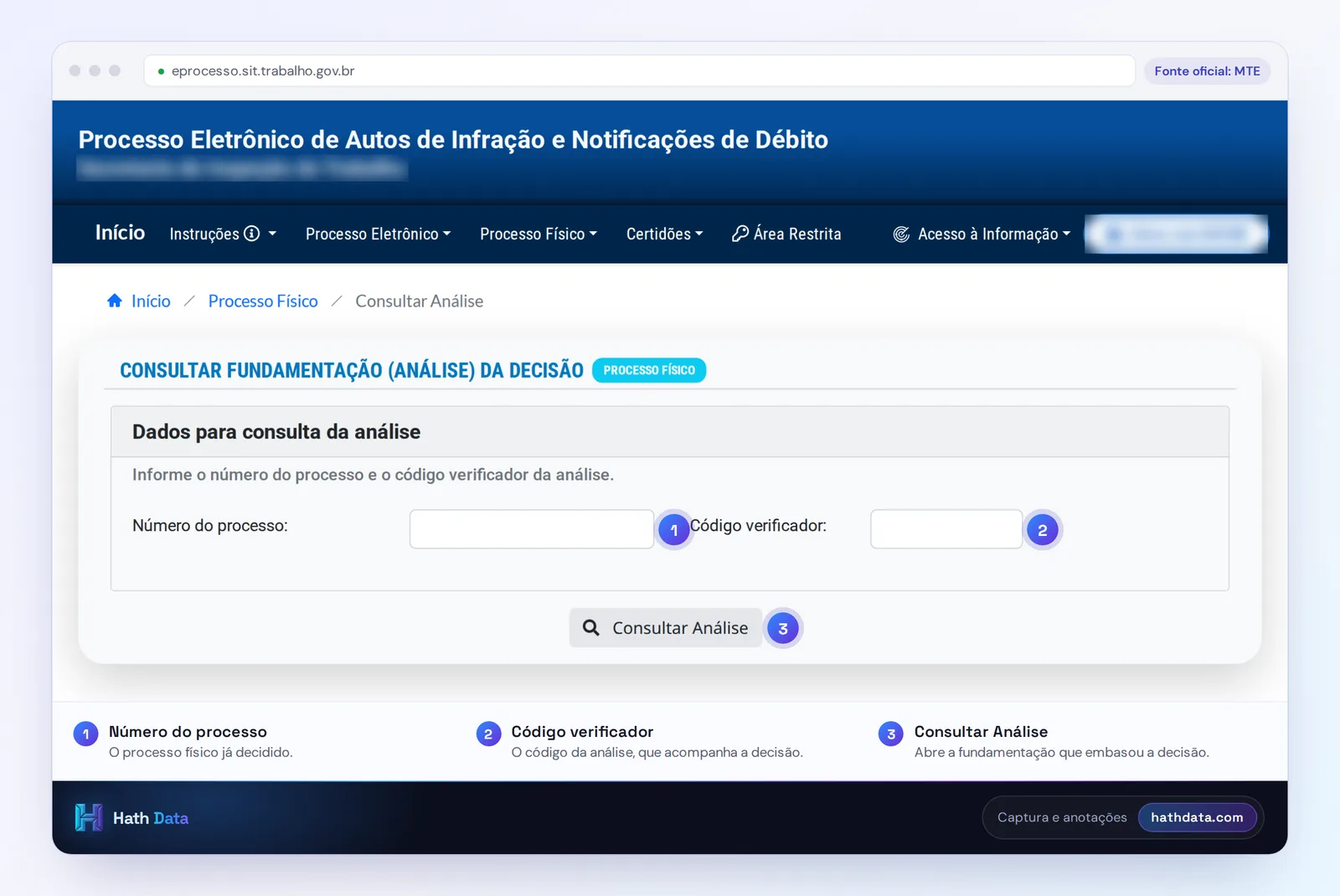The image size is (1340, 896).
Task: Click the heading Dados para consulta da análise
Action: [276, 431]
